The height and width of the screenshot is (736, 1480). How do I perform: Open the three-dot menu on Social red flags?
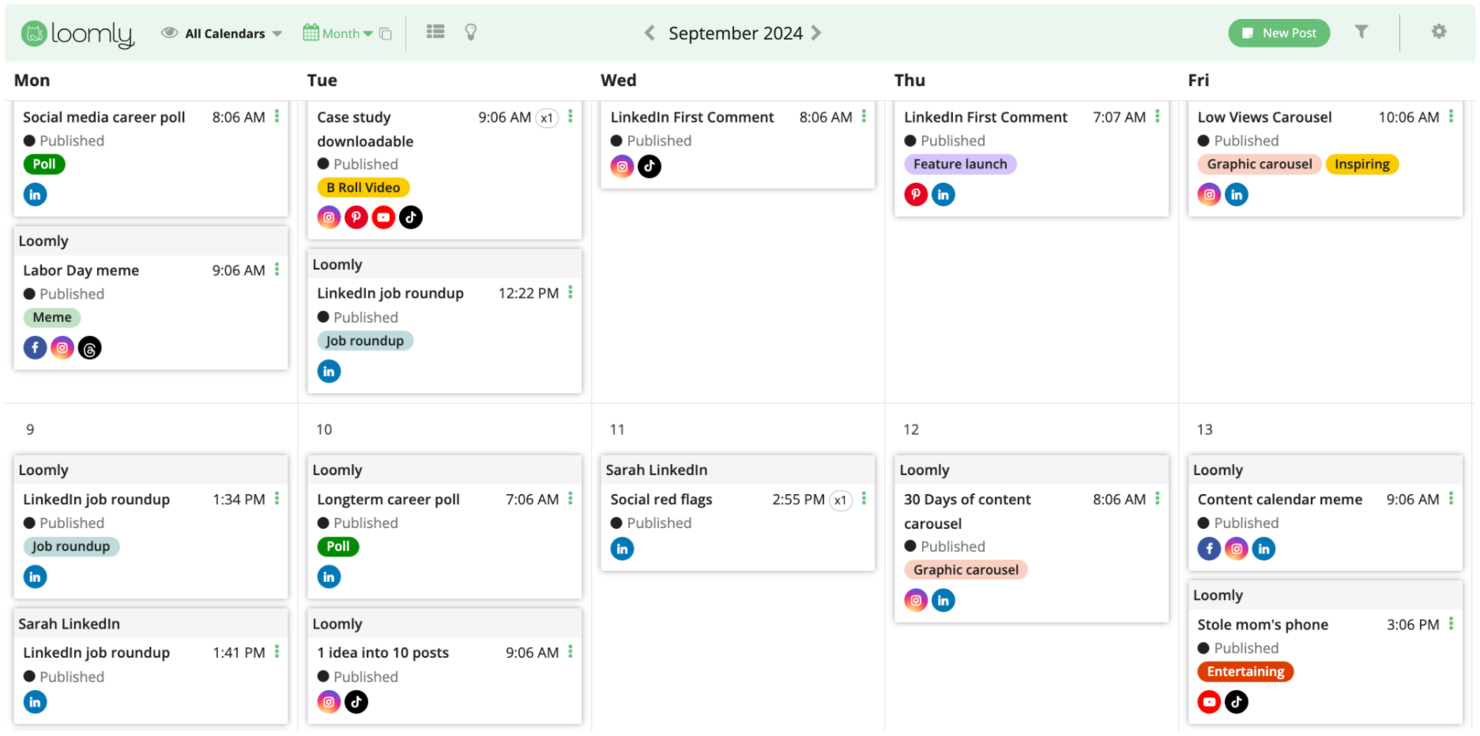click(864, 499)
